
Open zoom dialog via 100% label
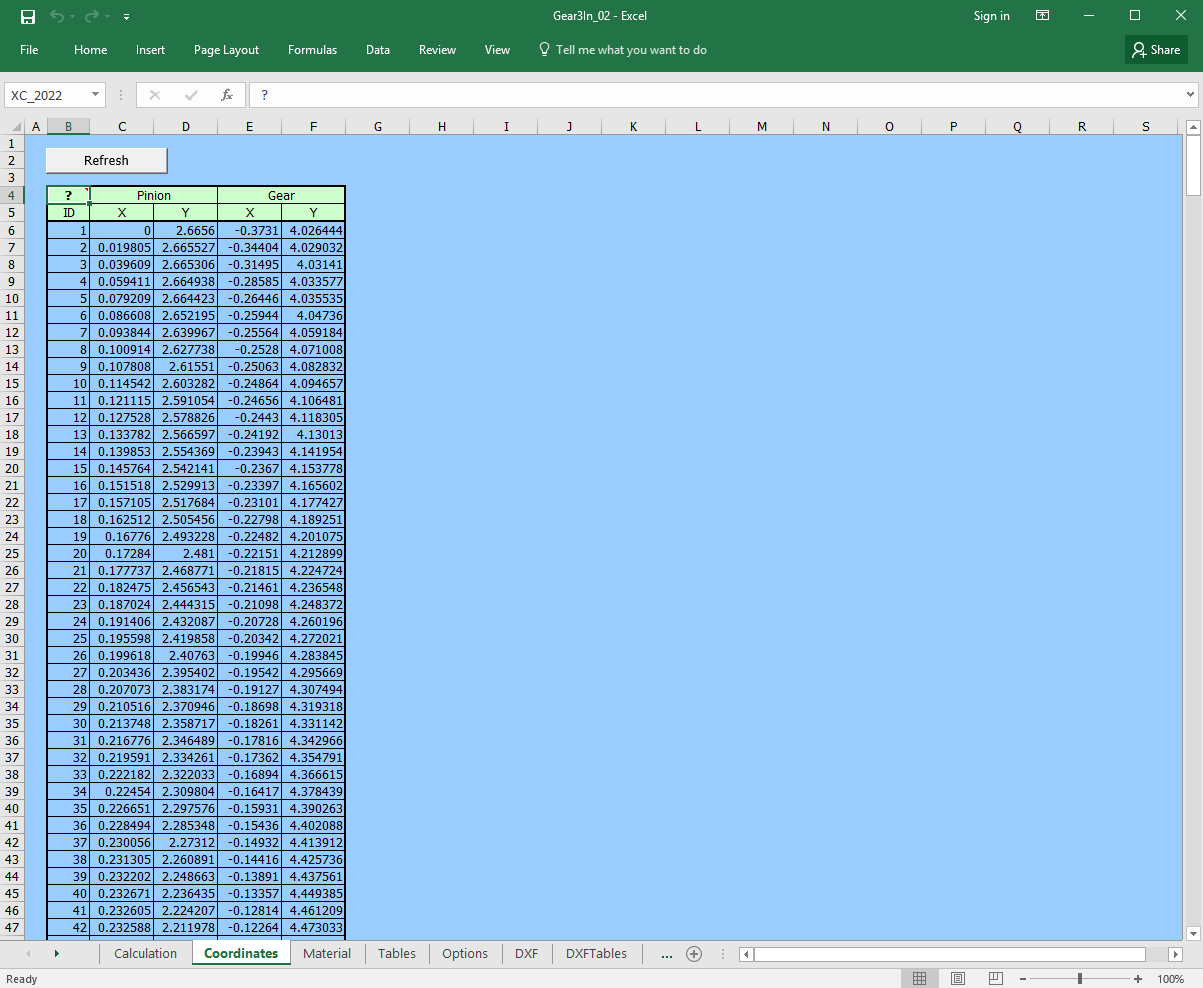pyautogui.click(x=1170, y=978)
